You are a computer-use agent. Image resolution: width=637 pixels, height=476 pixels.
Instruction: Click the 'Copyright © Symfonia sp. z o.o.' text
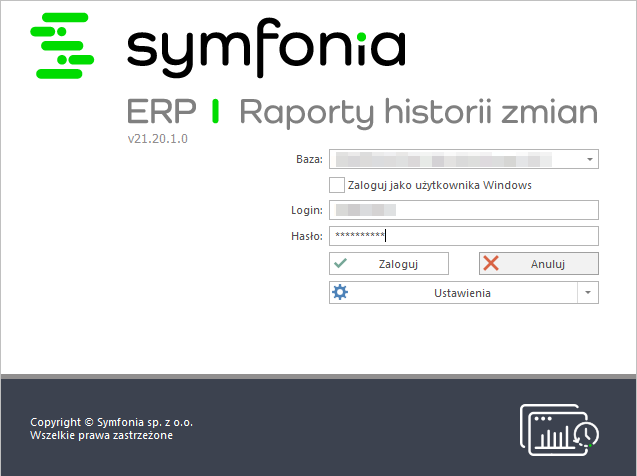[x=111, y=422]
